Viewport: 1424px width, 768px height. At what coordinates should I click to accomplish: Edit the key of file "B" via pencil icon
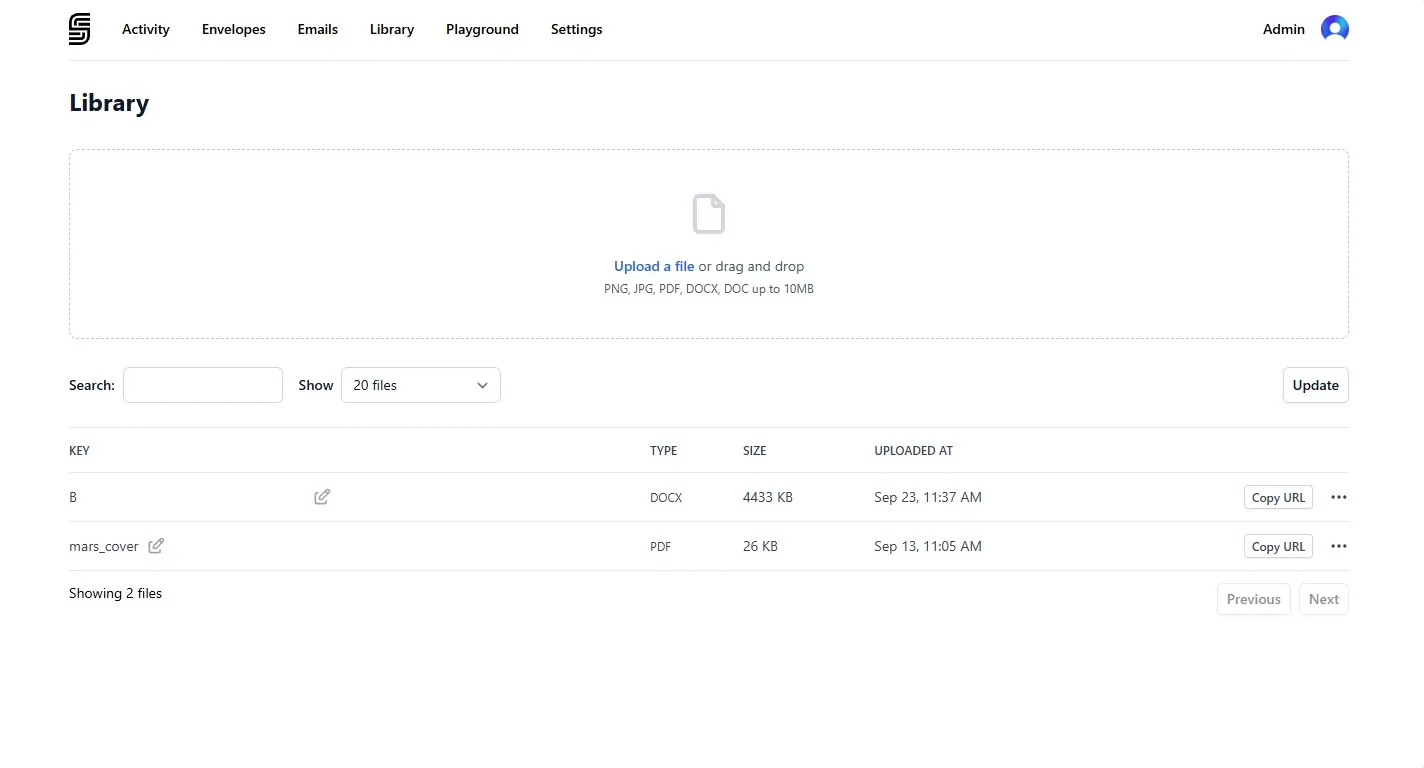pyautogui.click(x=322, y=496)
